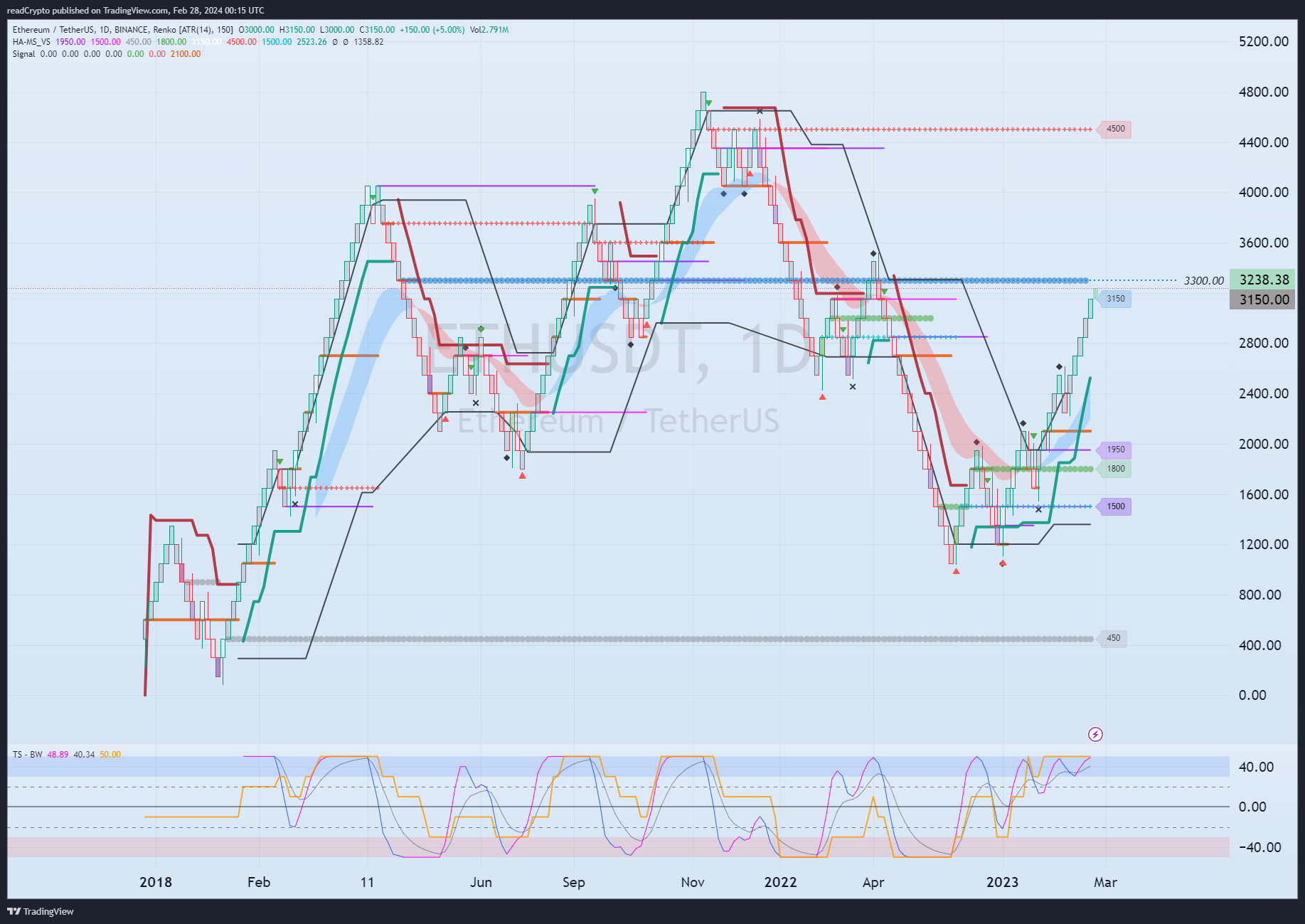Viewport: 1305px width, 924px height.
Task: Click the 2018 label on time axis
Action: (156, 882)
